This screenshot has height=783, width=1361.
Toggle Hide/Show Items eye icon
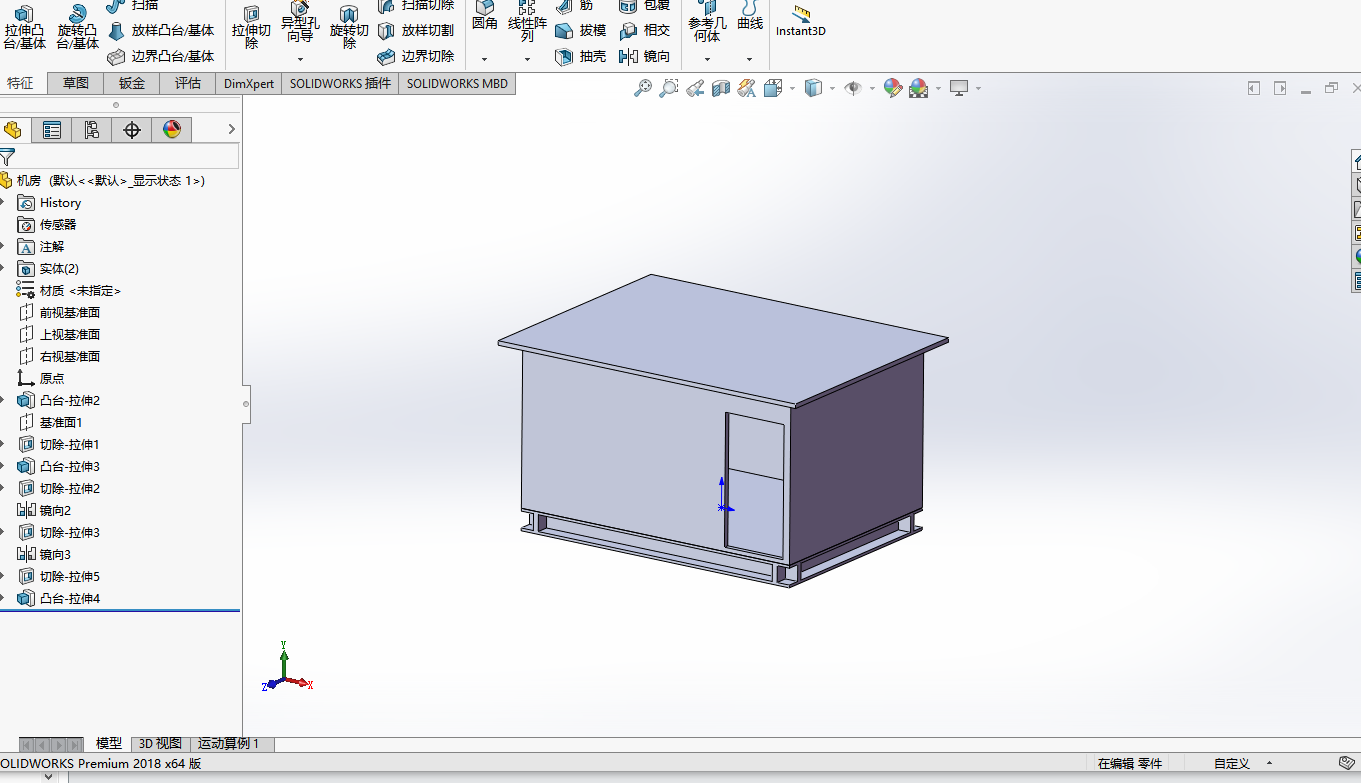coord(853,88)
